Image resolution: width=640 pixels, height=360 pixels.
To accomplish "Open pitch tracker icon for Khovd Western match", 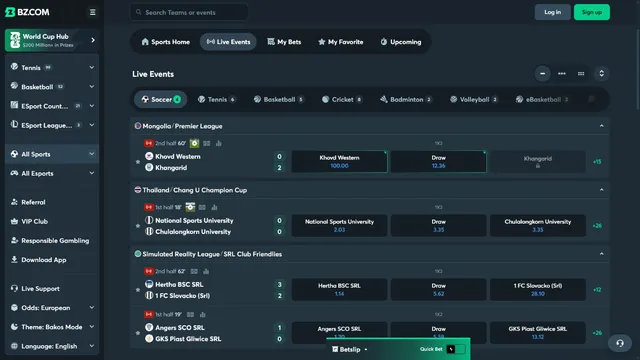I will point(194,143).
